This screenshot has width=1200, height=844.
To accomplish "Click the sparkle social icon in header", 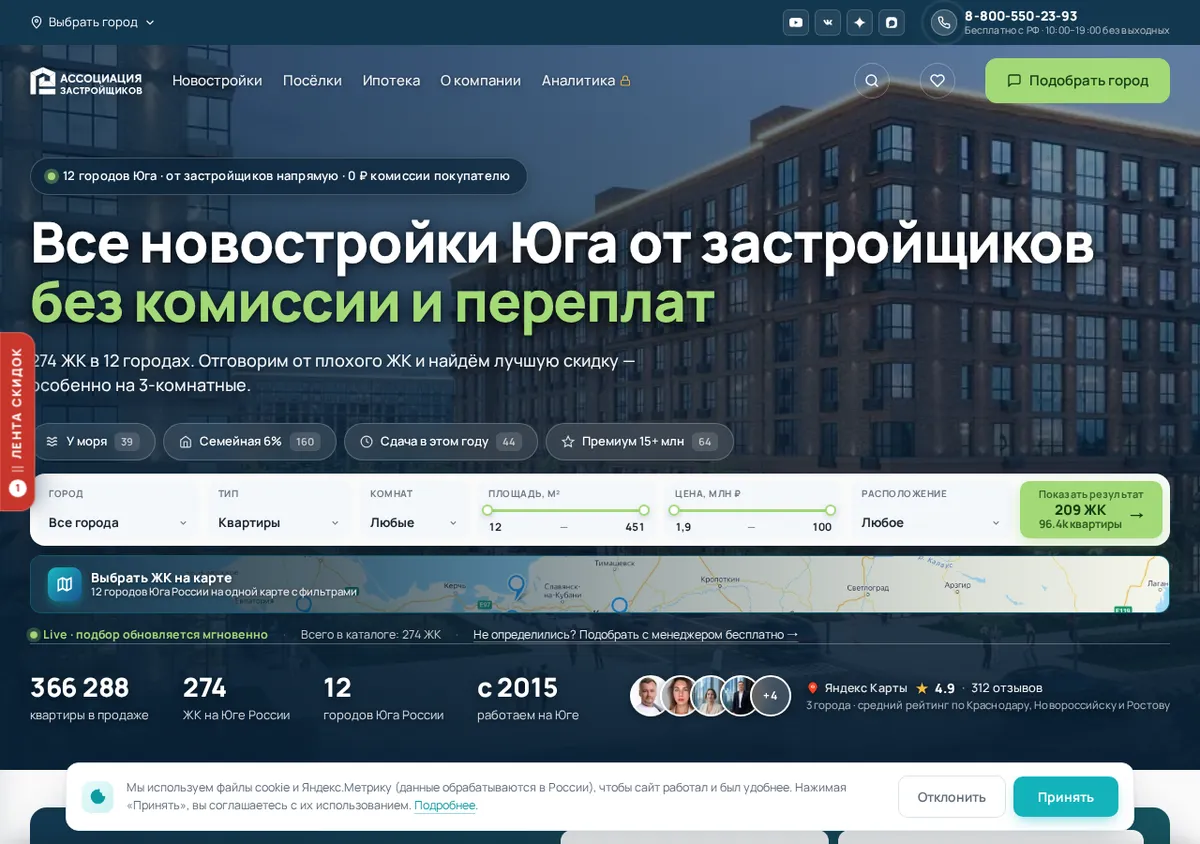I will [860, 22].
